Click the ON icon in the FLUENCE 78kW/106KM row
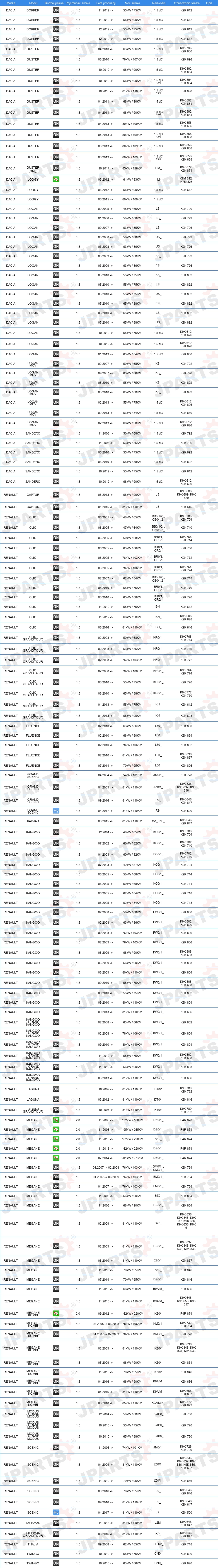This screenshot has height=1568, width=218. (x=56, y=745)
